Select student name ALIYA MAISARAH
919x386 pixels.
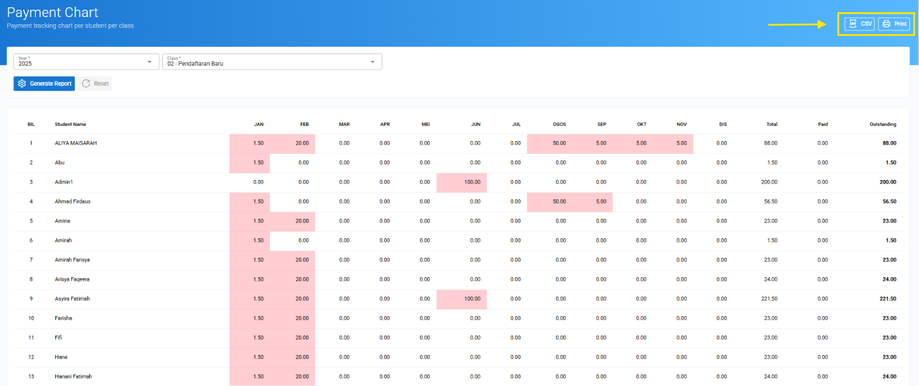point(76,143)
